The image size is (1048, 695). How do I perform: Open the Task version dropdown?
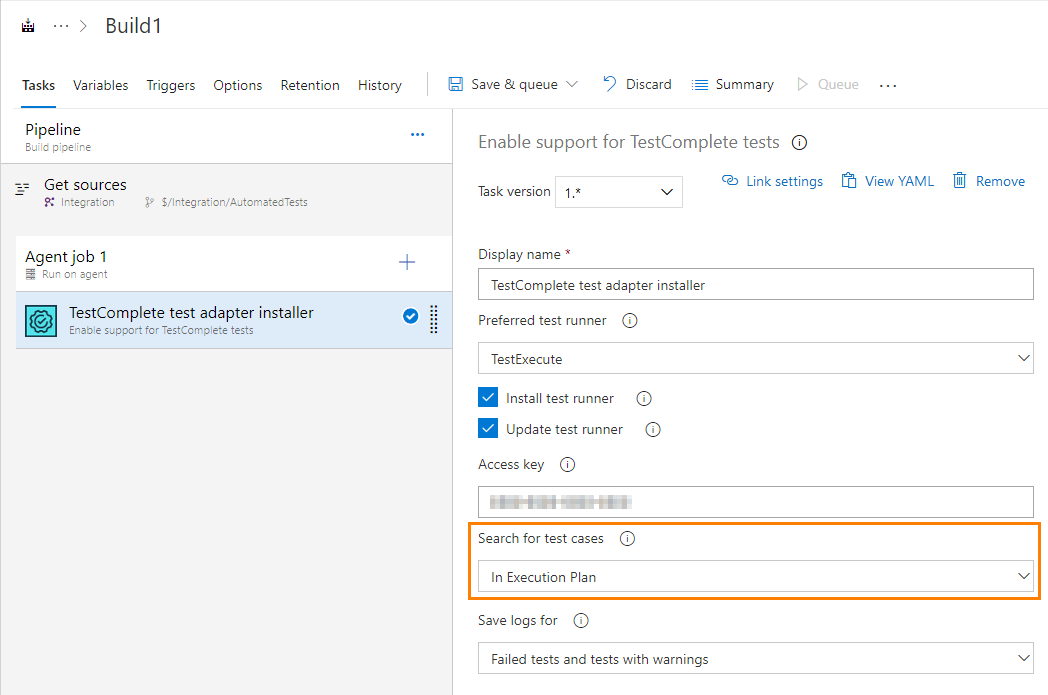click(618, 191)
